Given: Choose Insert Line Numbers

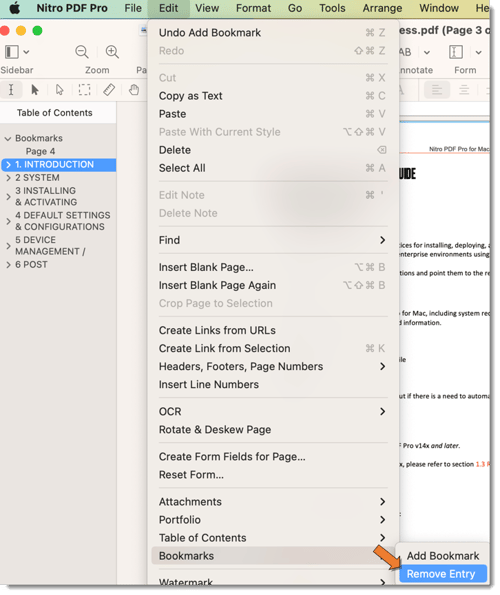Looking at the screenshot, I should click(x=272, y=385).
